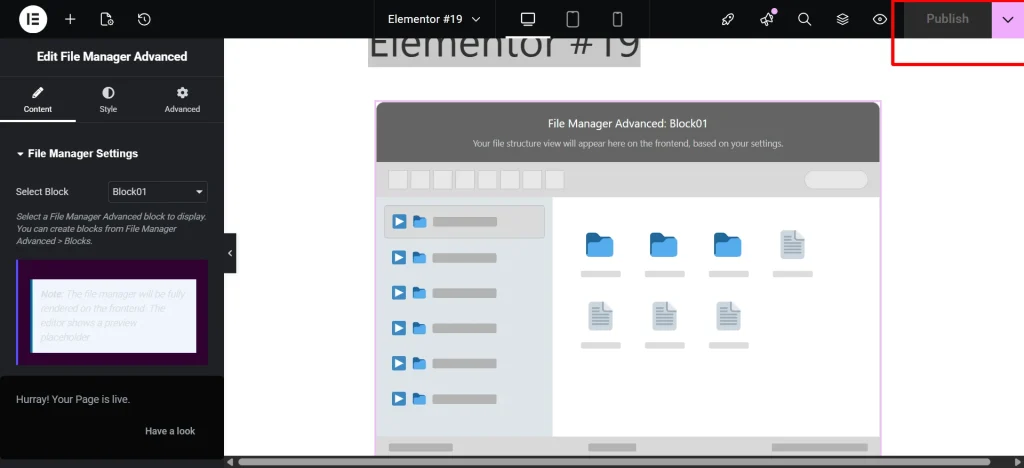Click the Have a look link
Image resolution: width=1024 pixels, height=468 pixels.
170,431
